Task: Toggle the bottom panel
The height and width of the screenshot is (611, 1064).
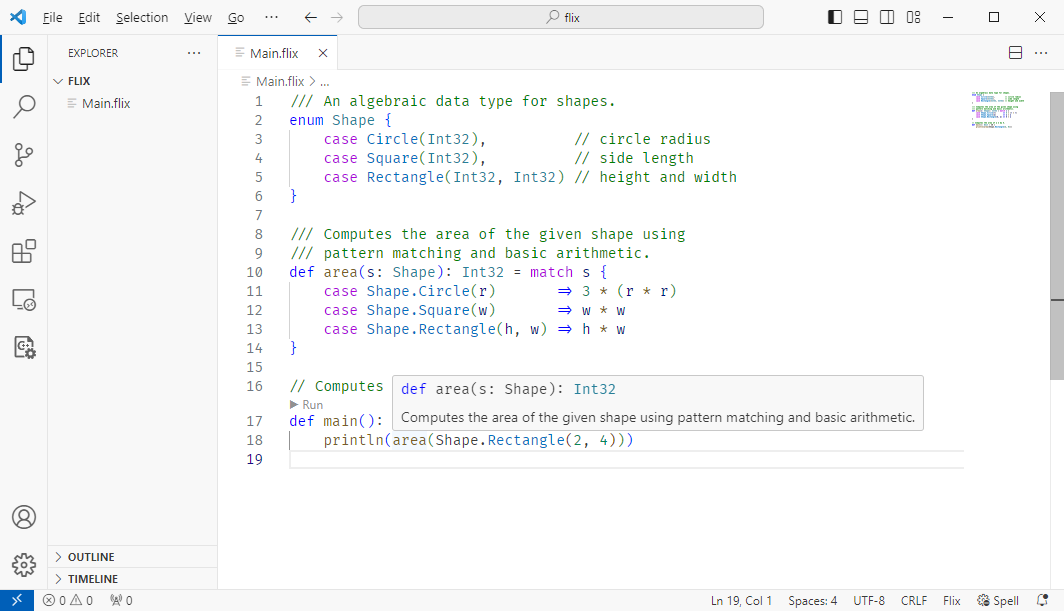Action: (x=860, y=18)
